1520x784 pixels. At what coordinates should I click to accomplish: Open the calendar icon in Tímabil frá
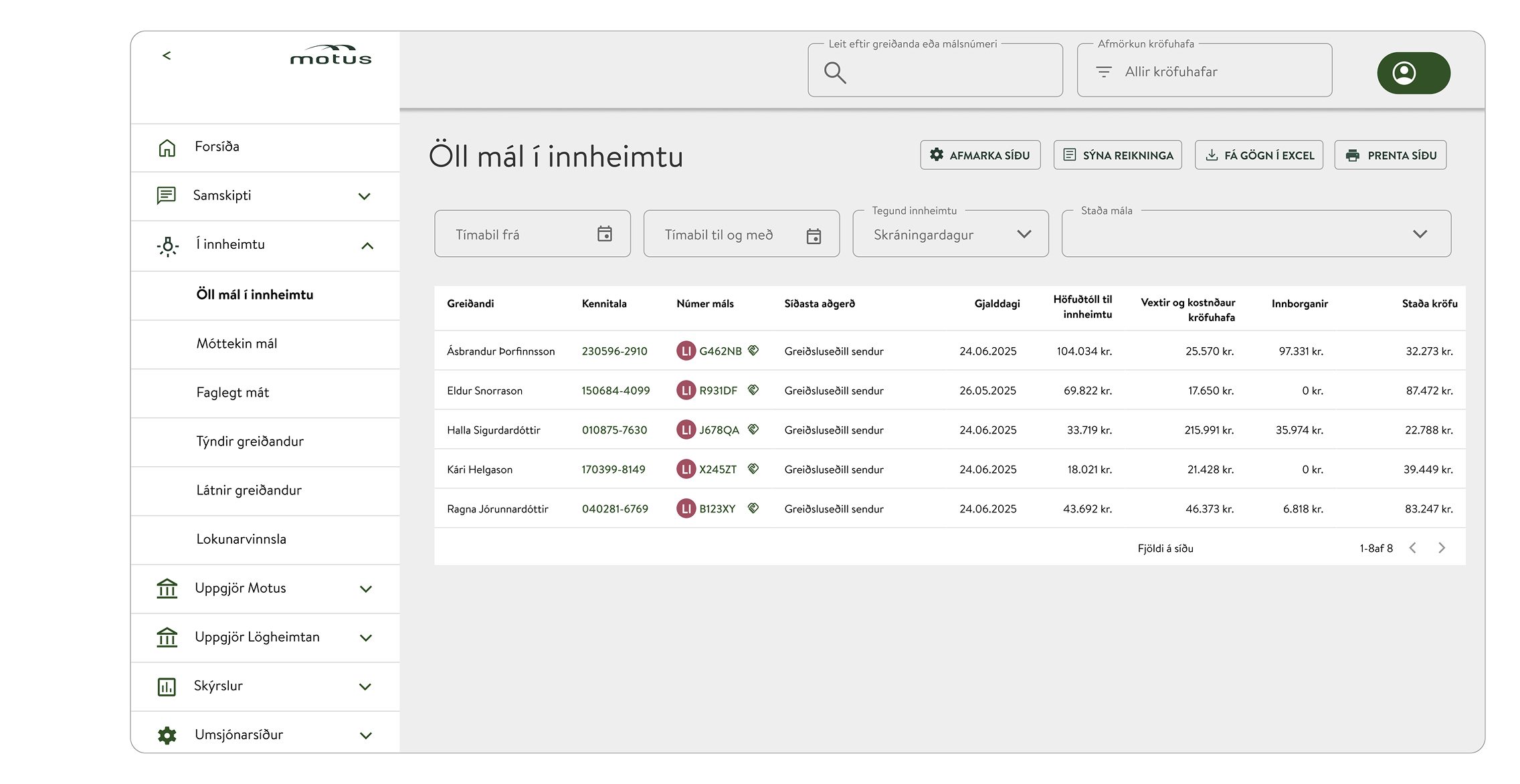point(605,234)
